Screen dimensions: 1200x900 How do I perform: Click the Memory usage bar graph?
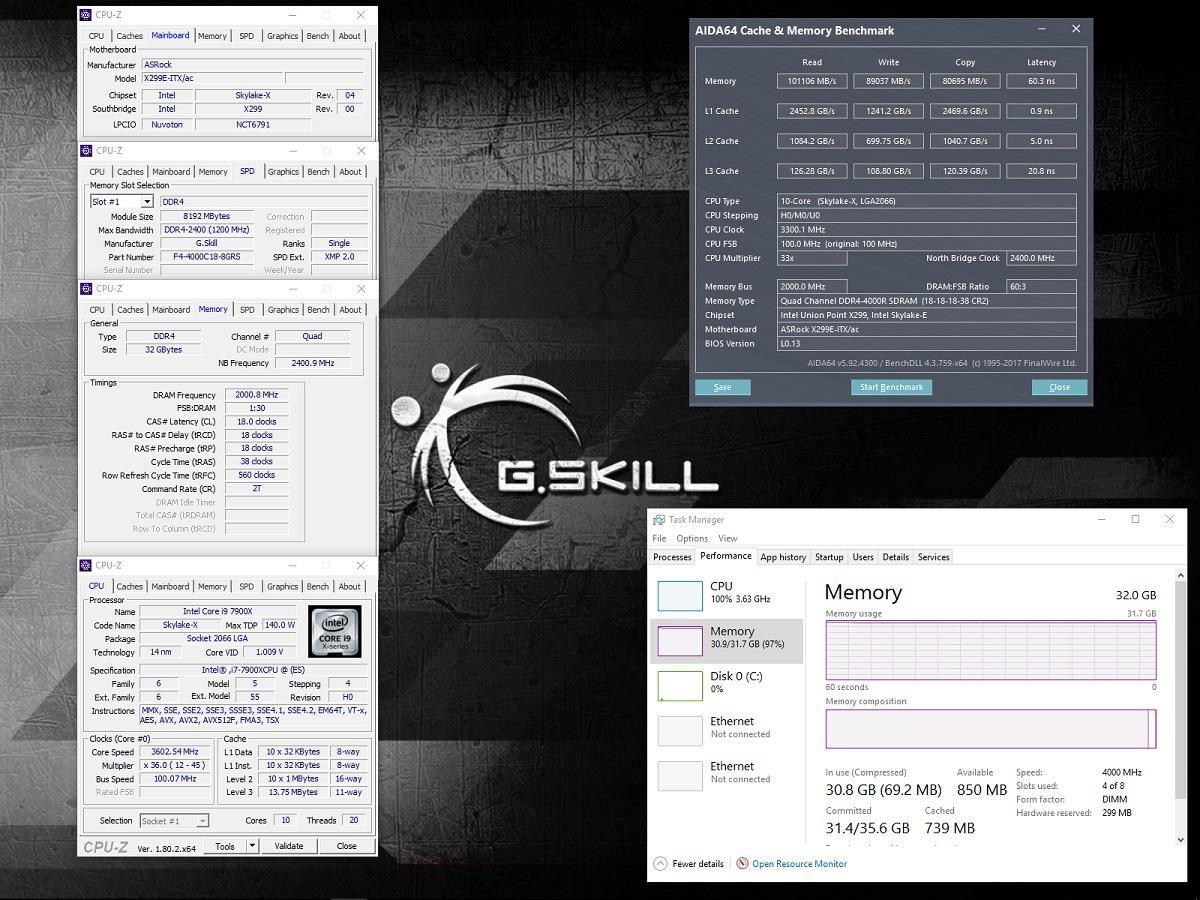[x=989, y=650]
